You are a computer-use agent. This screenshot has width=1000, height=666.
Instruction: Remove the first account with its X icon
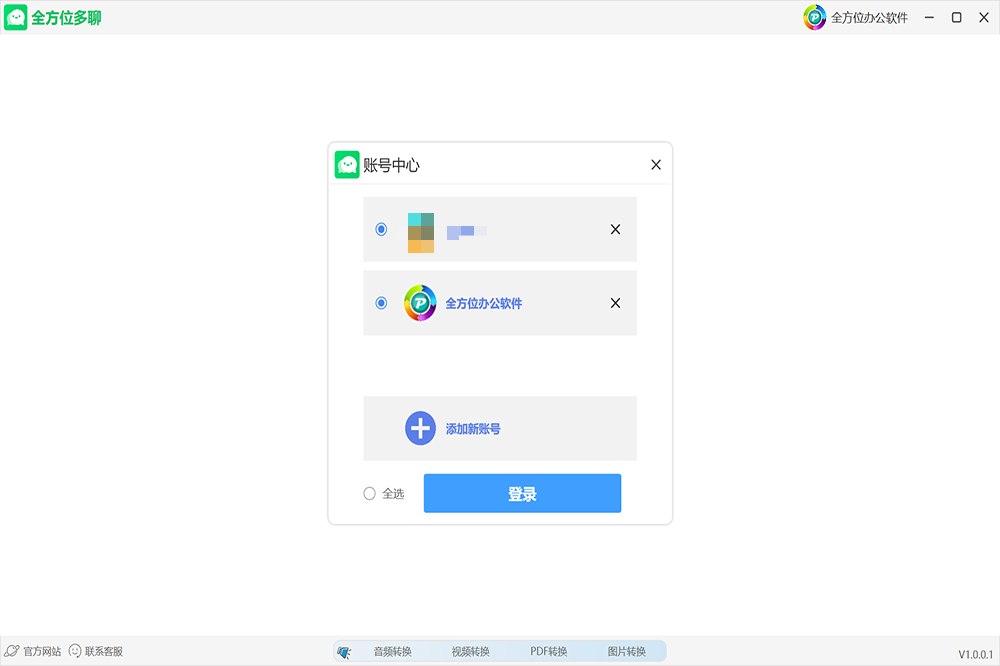coord(615,229)
